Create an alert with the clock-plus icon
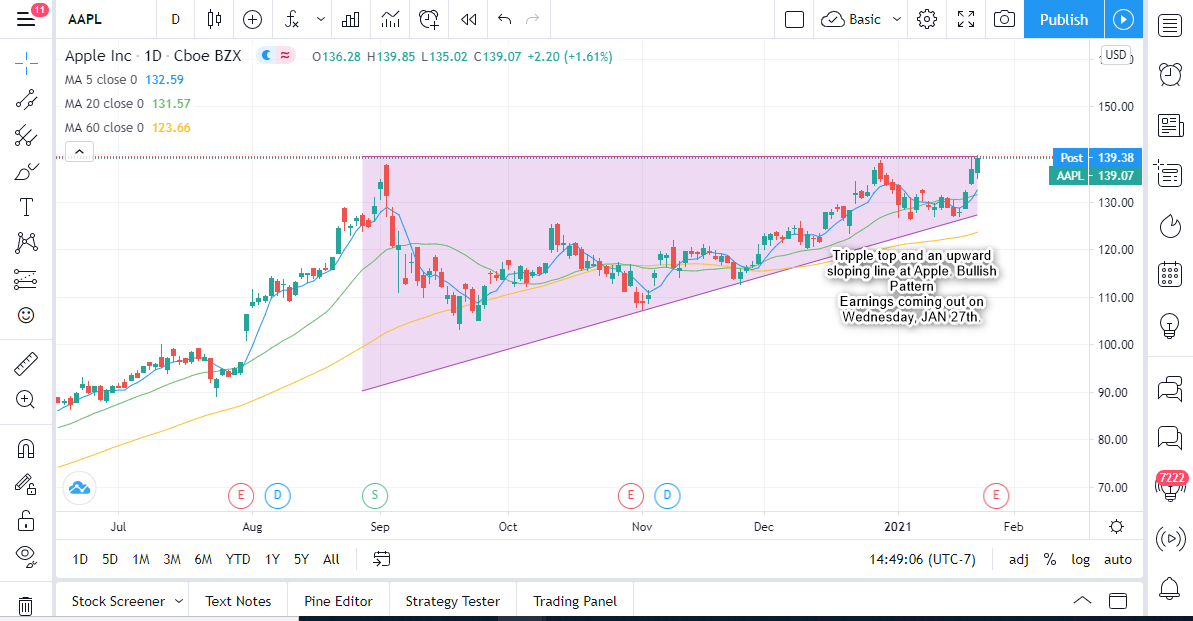The width and height of the screenshot is (1193, 621). tap(429, 19)
